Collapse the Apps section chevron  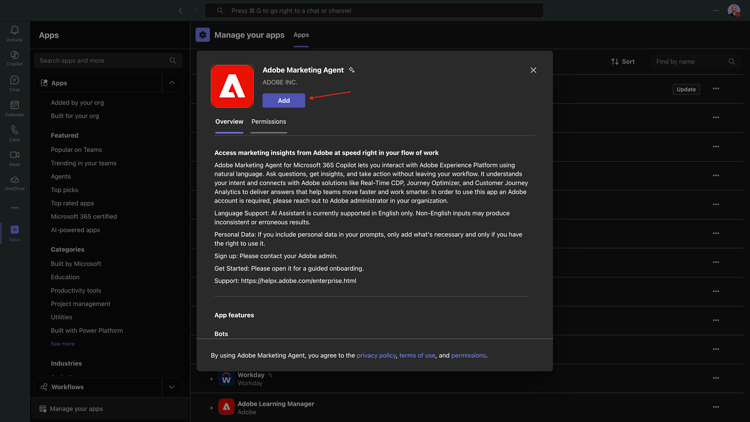pyautogui.click(x=172, y=83)
